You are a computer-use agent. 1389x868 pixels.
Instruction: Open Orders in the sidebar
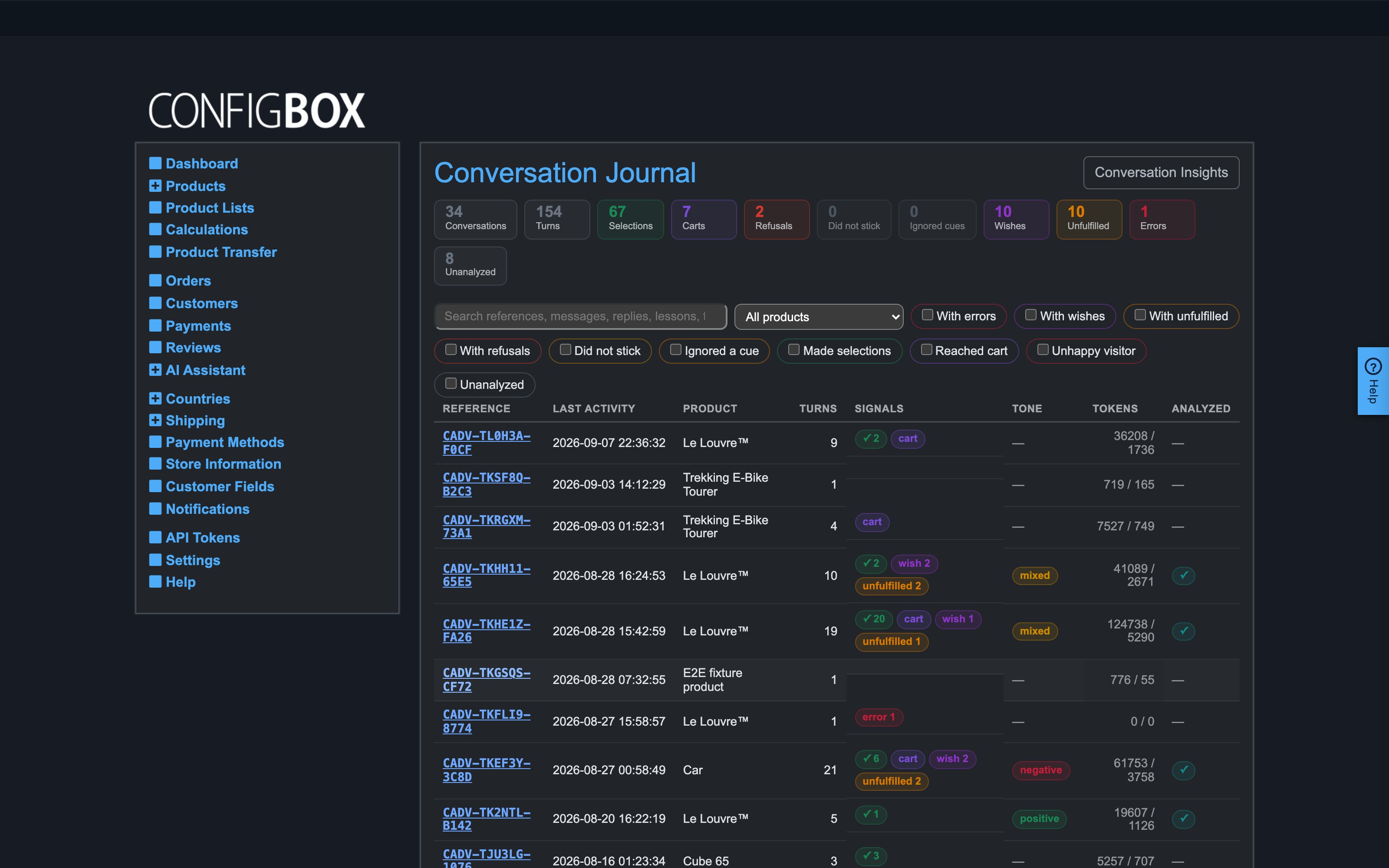tap(188, 281)
